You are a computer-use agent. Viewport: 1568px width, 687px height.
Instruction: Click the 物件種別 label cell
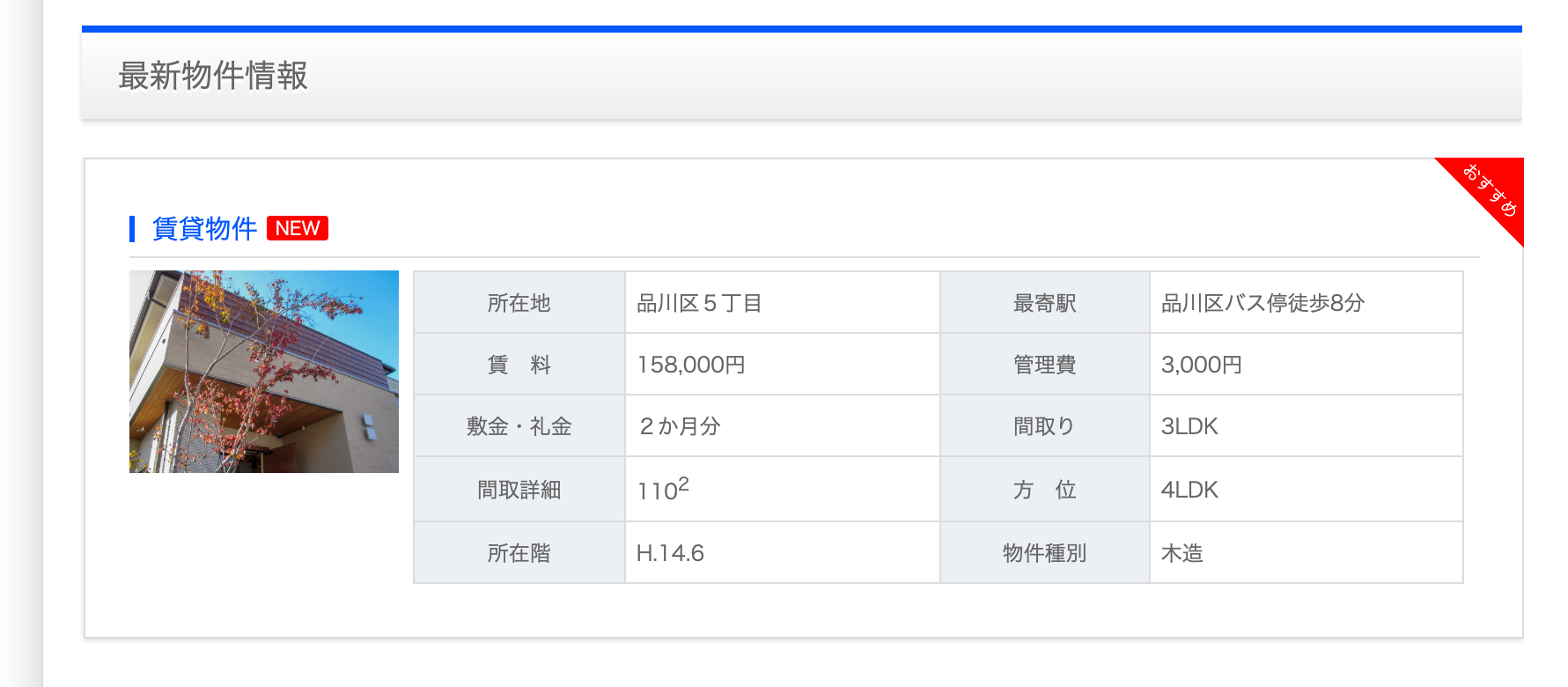pyautogui.click(x=1045, y=553)
